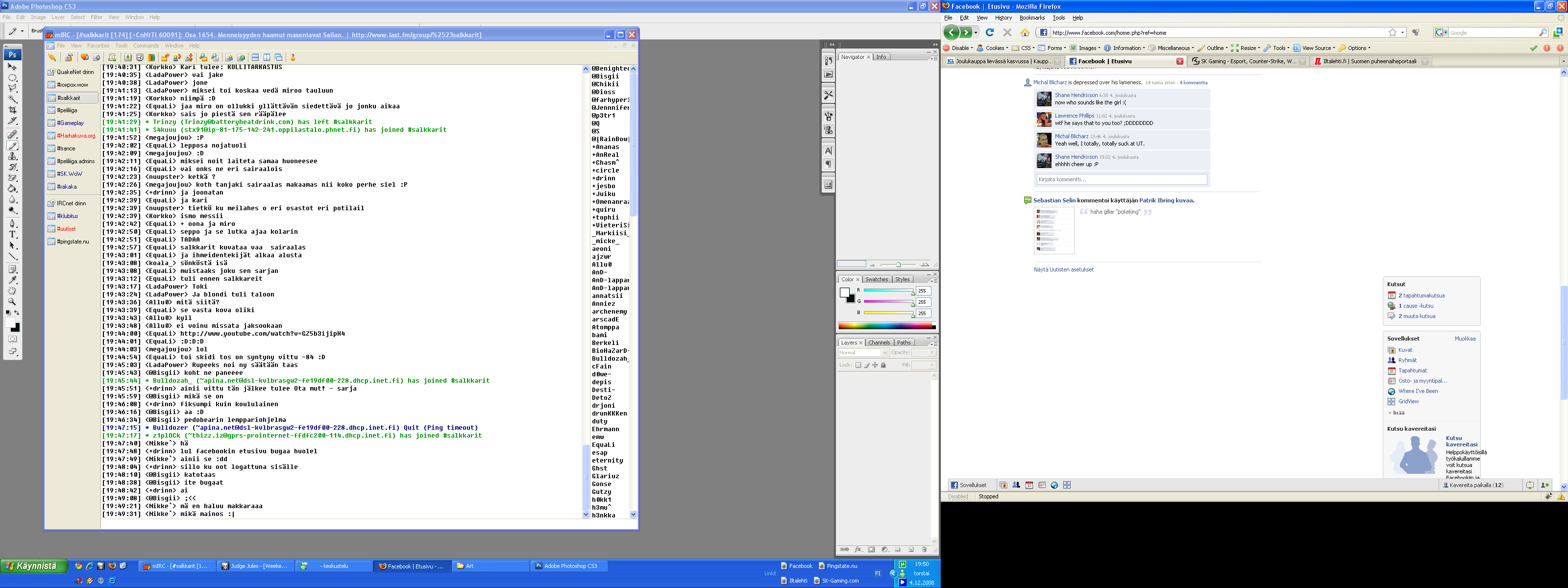Image resolution: width=1568 pixels, height=588 pixels.
Task: Open the #Gameplay channel in mIRC
Action: coord(70,123)
